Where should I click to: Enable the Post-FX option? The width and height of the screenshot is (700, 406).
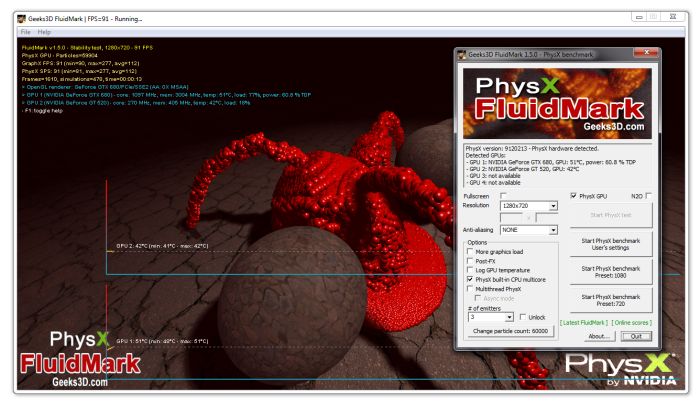point(470,261)
